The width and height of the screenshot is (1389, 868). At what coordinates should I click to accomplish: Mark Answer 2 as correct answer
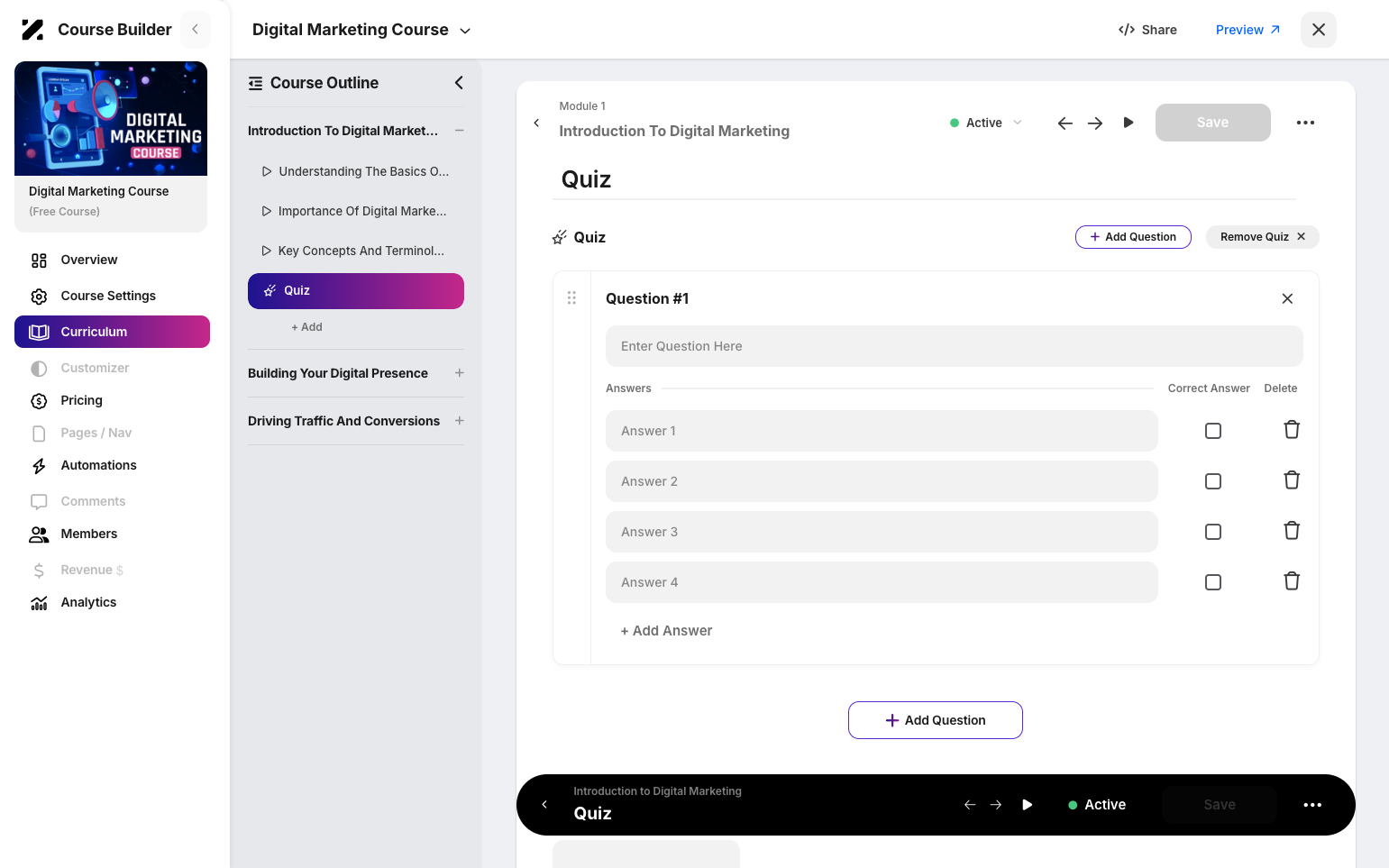(x=1213, y=481)
